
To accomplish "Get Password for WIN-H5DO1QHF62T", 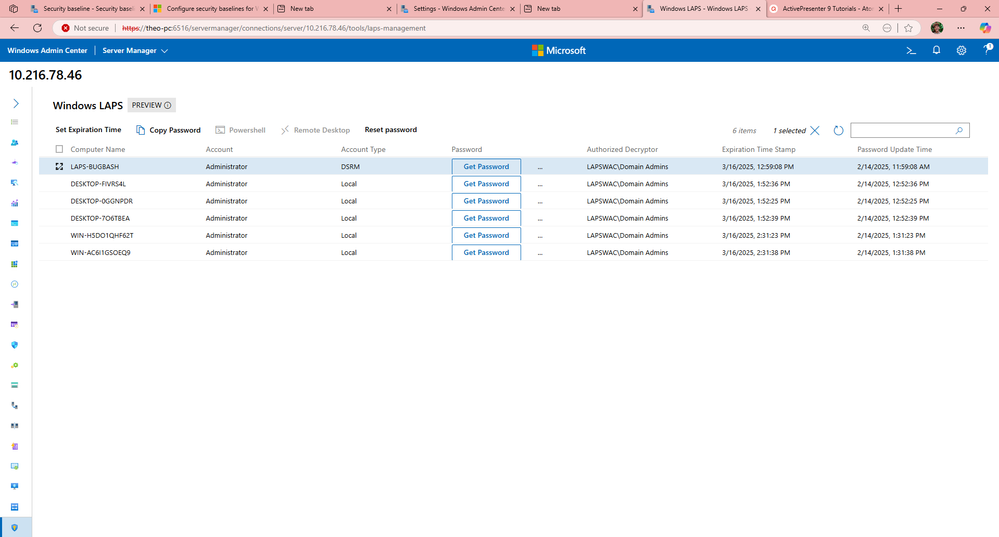I will (x=486, y=235).
